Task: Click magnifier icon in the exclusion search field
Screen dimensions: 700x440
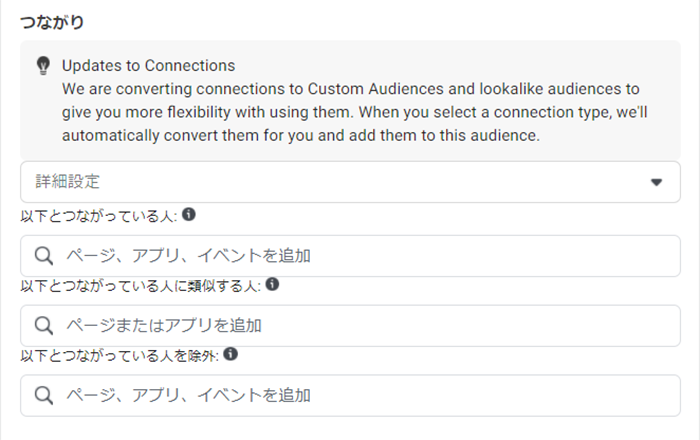Action: [x=44, y=395]
